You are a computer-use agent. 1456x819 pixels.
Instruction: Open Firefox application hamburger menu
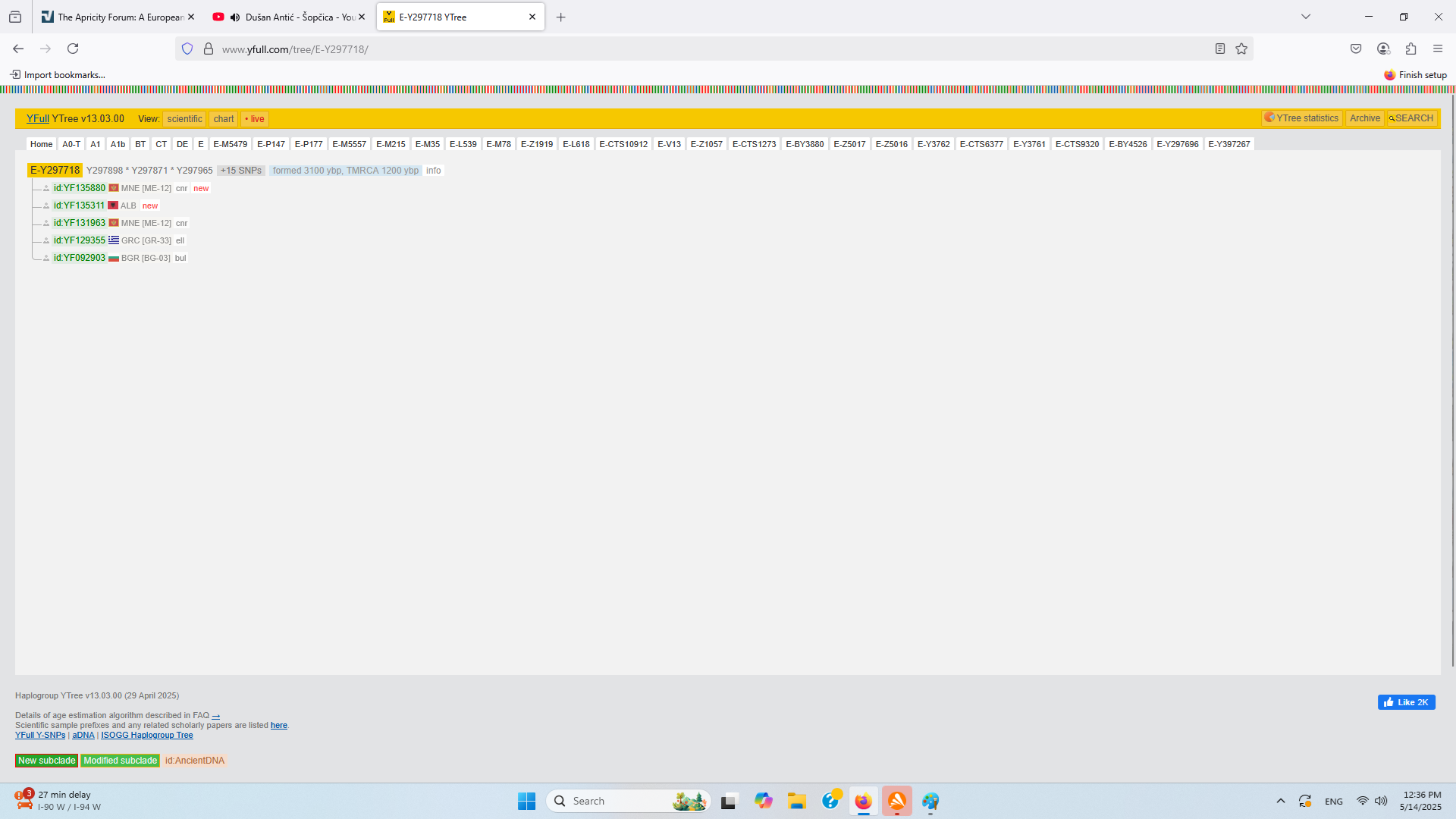click(1438, 49)
